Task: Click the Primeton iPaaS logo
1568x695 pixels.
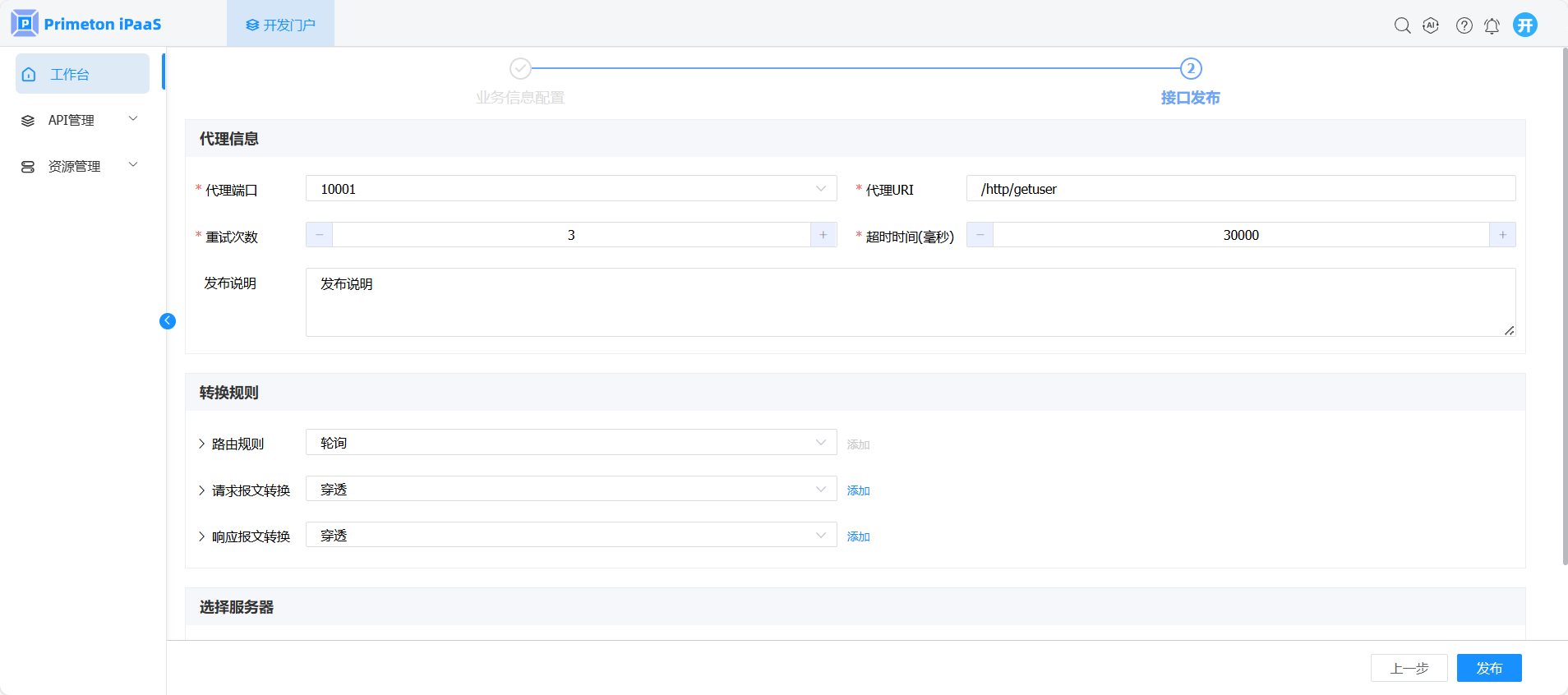Action: (86, 24)
